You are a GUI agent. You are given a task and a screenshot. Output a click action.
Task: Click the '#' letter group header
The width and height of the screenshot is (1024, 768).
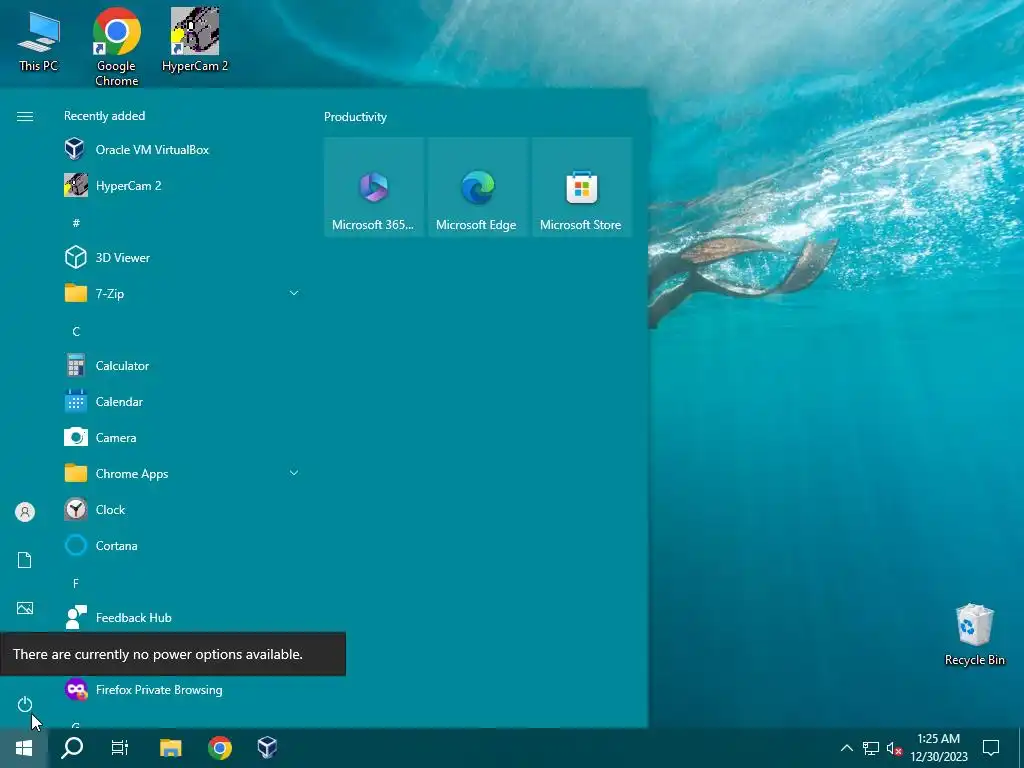pyautogui.click(x=76, y=223)
